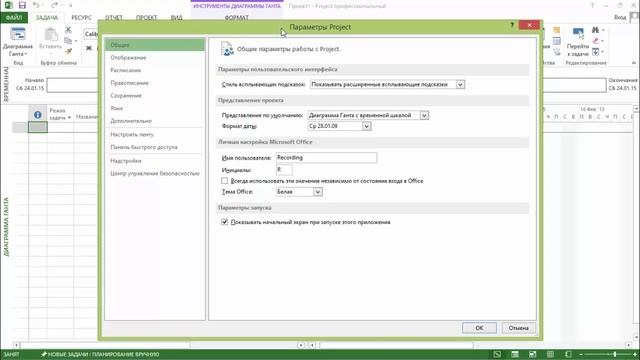Viewport: 640px width, 360px height.
Task: Open Настроить ленту in options sidebar
Action: [x=155, y=134]
